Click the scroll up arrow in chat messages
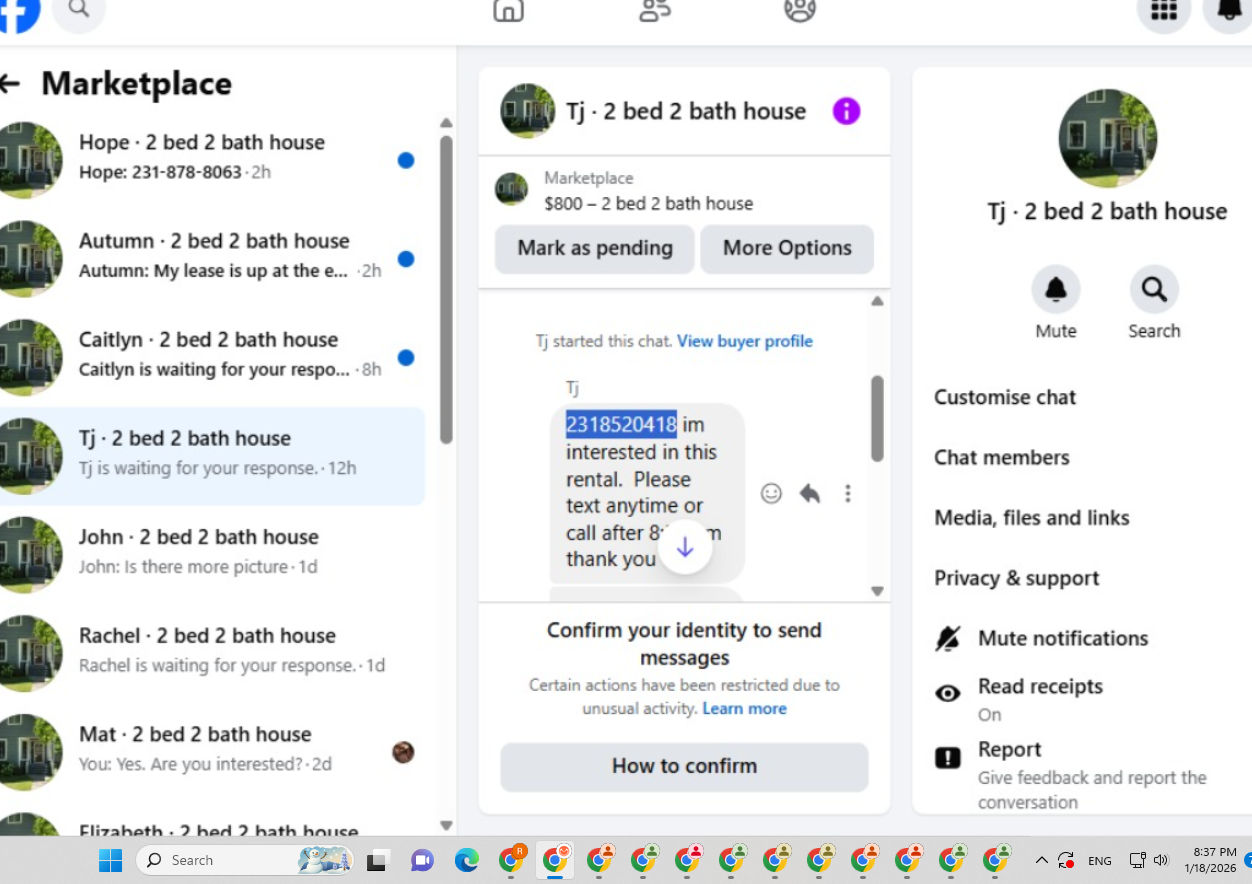 877,301
